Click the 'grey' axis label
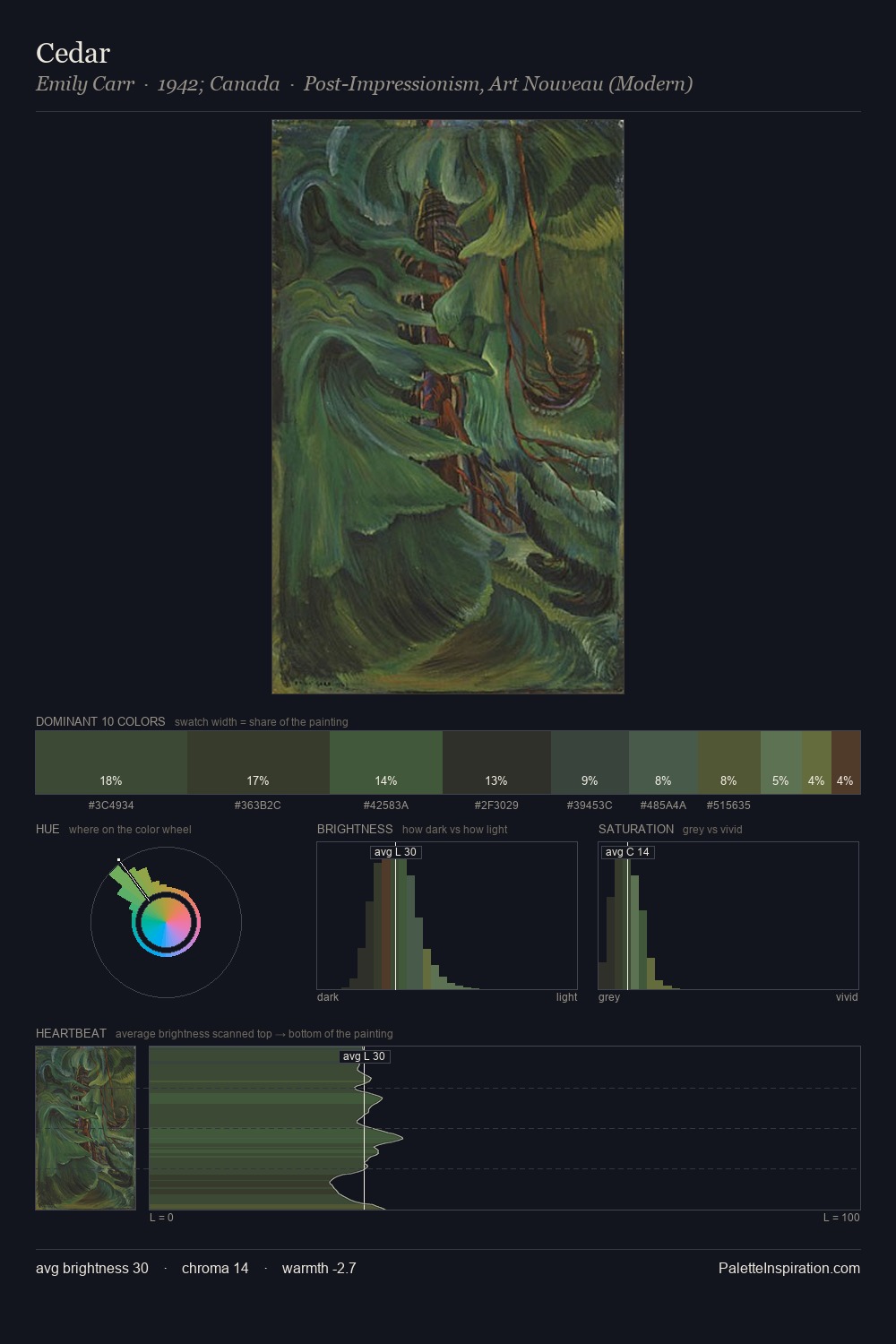Screen dimensions: 896x1344 click(x=609, y=997)
